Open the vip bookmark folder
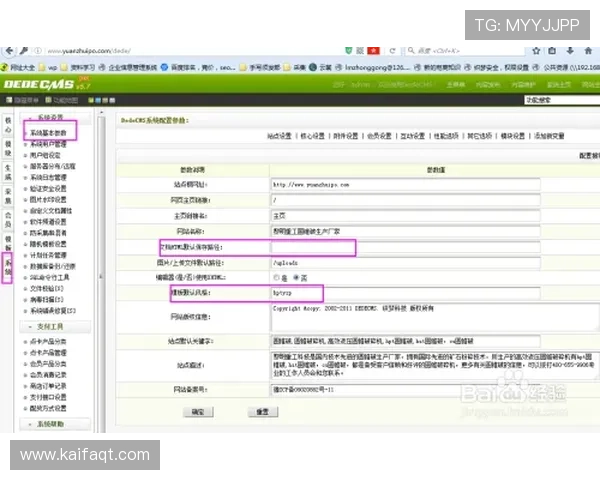Screen dimensions: 600x480 tap(48, 67)
